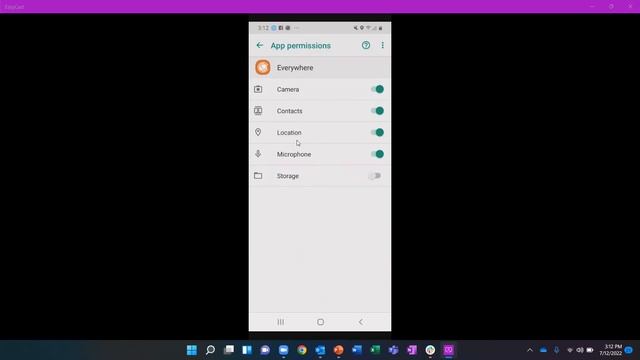This screenshot has width=640, height=360.
Task: Select the Camera label text
Action: 288,89
